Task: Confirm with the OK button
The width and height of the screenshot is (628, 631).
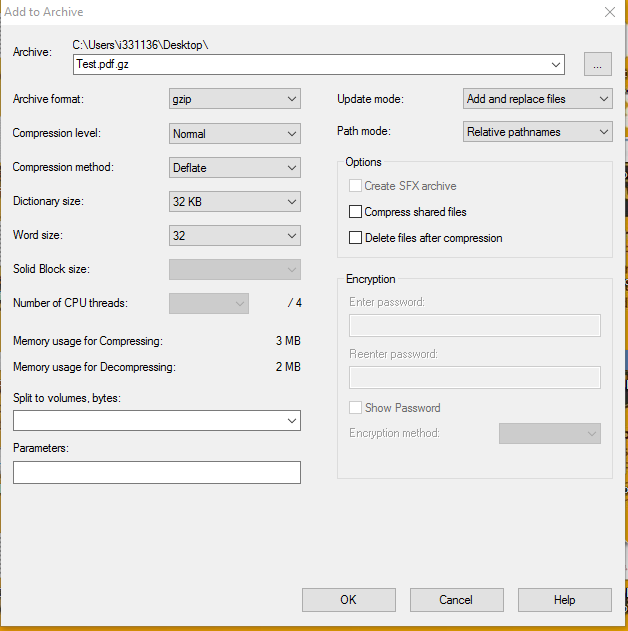Action: coord(349,600)
